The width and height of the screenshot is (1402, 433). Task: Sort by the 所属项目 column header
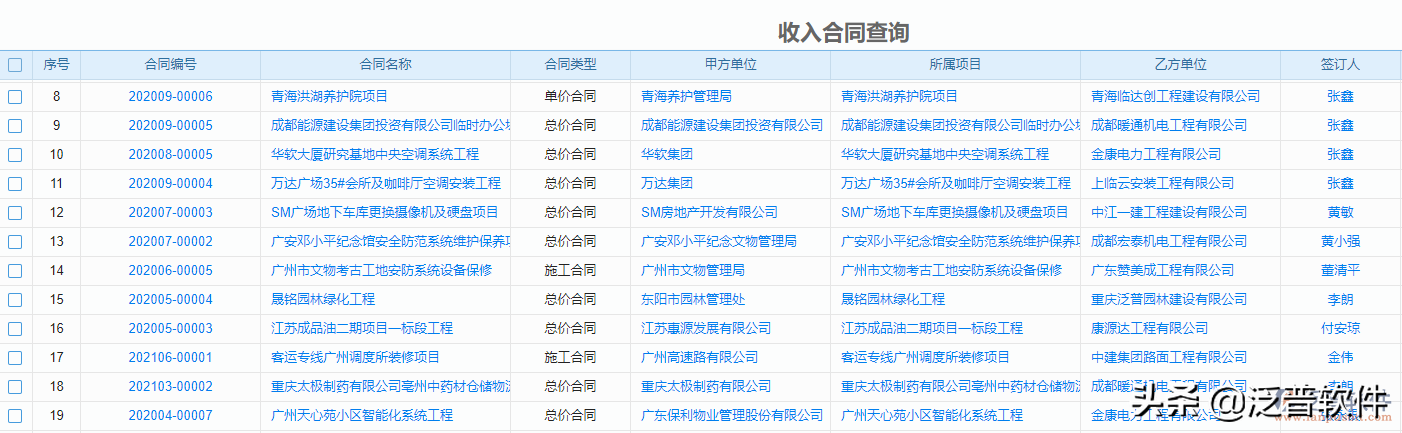(x=955, y=64)
